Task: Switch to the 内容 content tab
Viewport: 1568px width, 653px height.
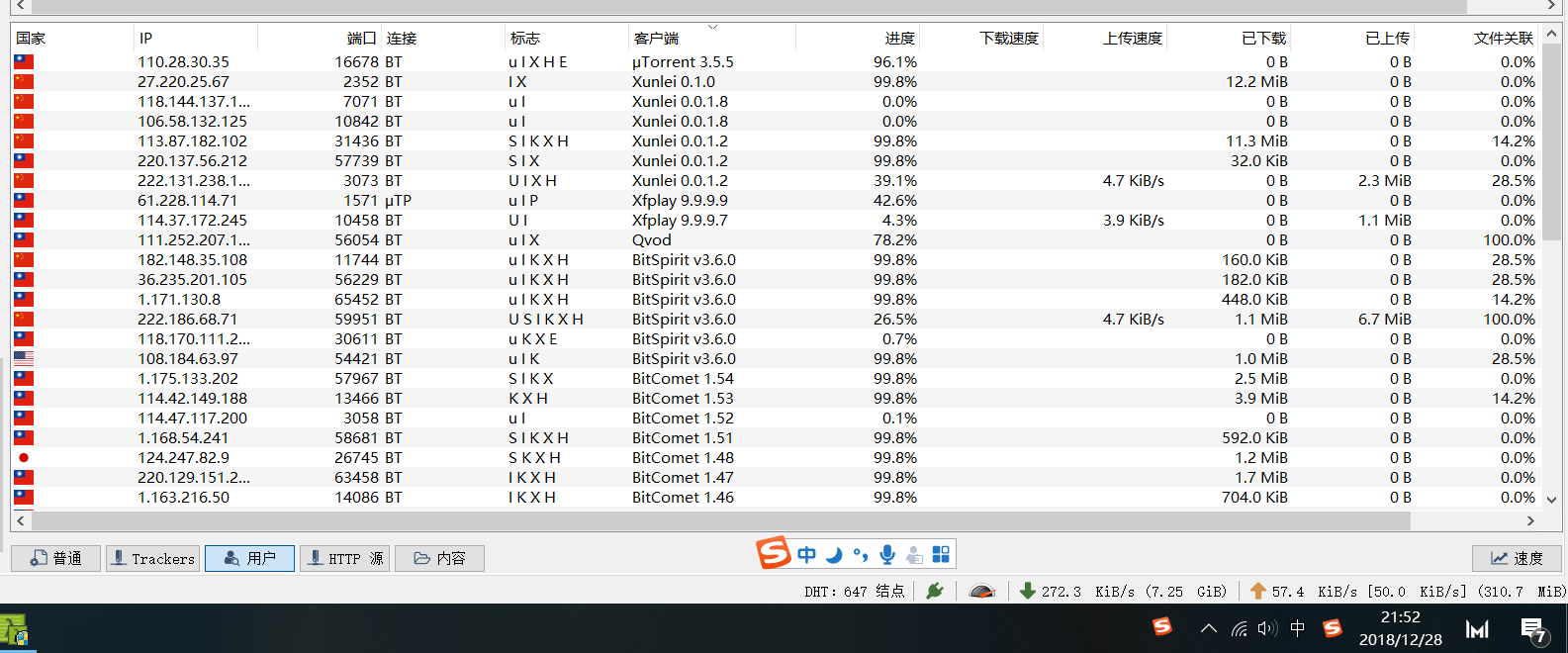Action: [x=439, y=558]
